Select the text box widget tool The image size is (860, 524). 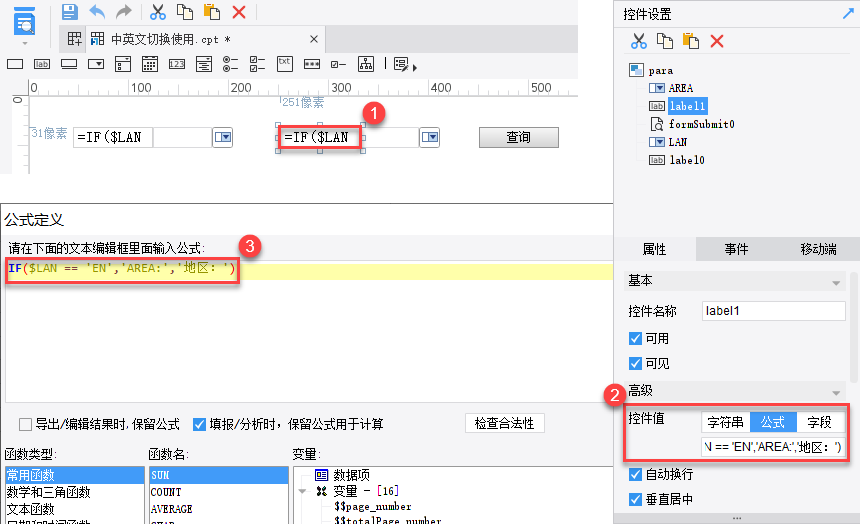pyautogui.click(x=15, y=64)
